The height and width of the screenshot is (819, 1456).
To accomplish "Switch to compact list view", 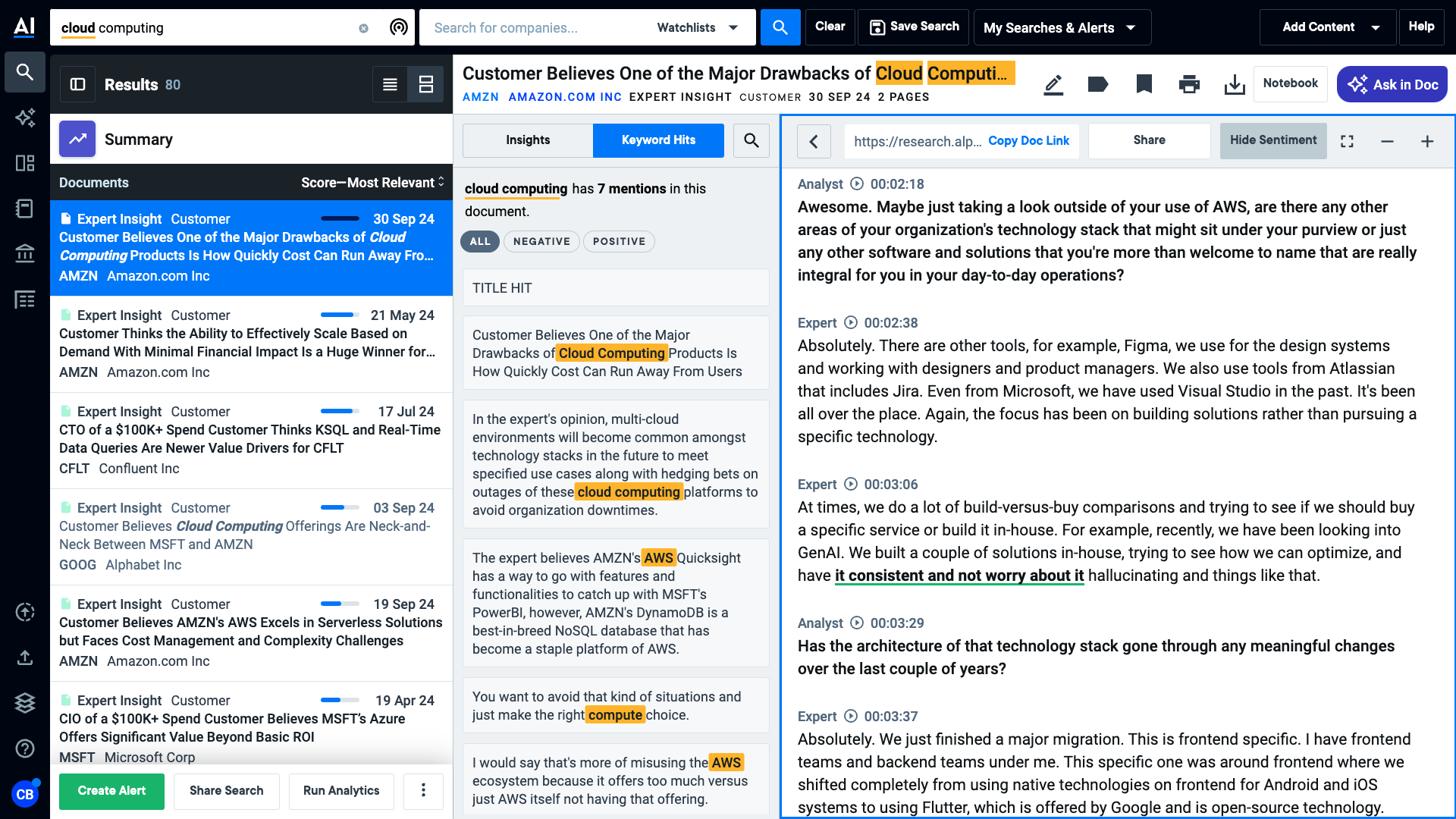I will pyautogui.click(x=390, y=84).
